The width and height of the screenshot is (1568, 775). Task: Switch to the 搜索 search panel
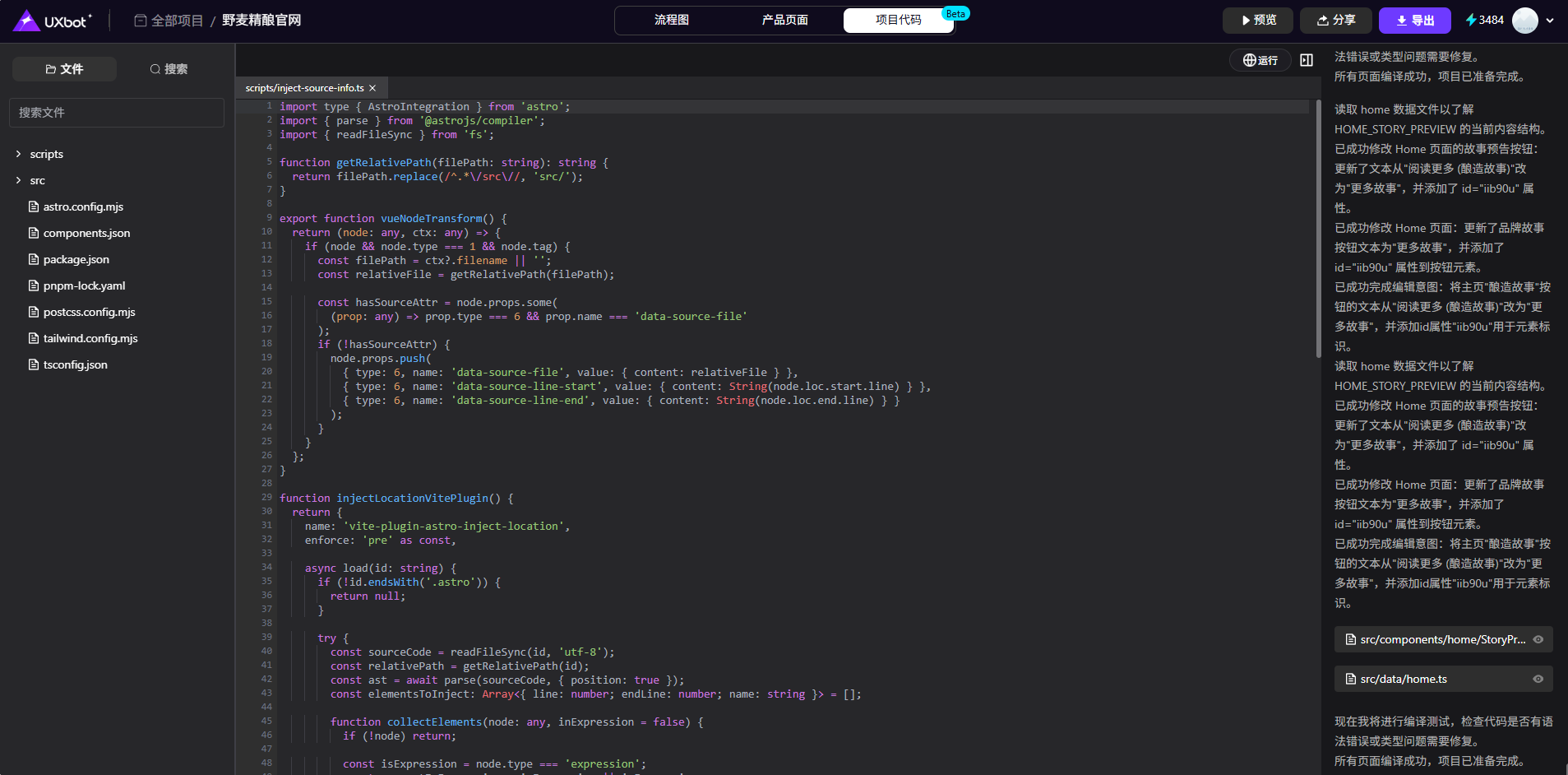coord(169,69)
